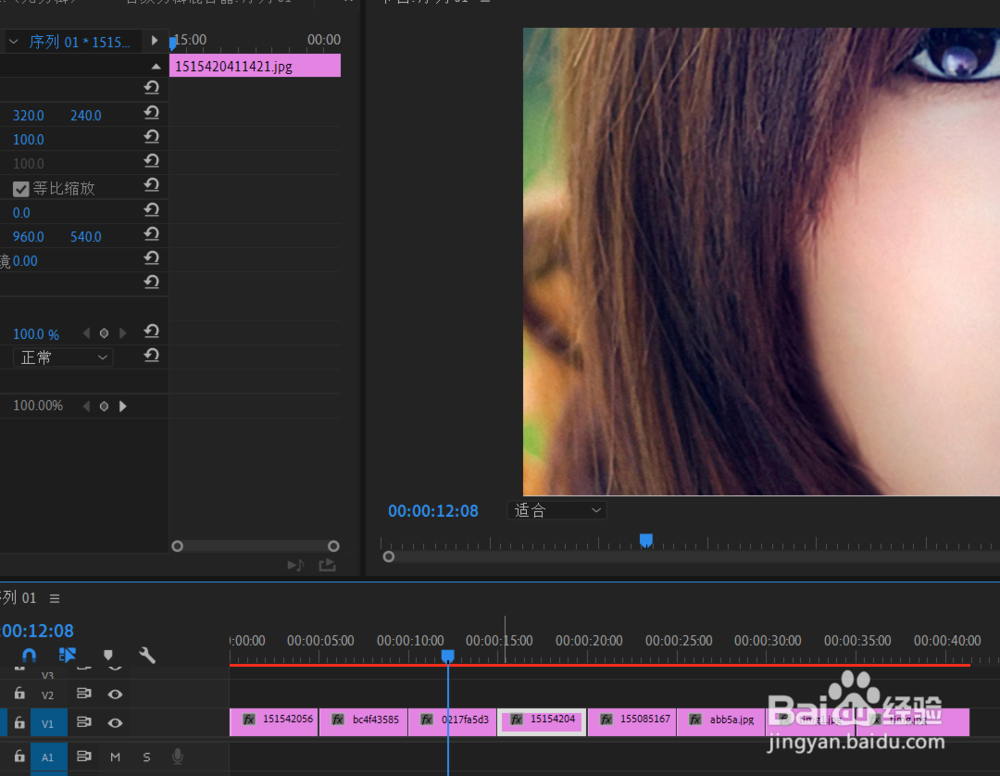Reset the opacity 100.0 % row
This screenshot has height=776, width=1000.
[x=151, y=332]
